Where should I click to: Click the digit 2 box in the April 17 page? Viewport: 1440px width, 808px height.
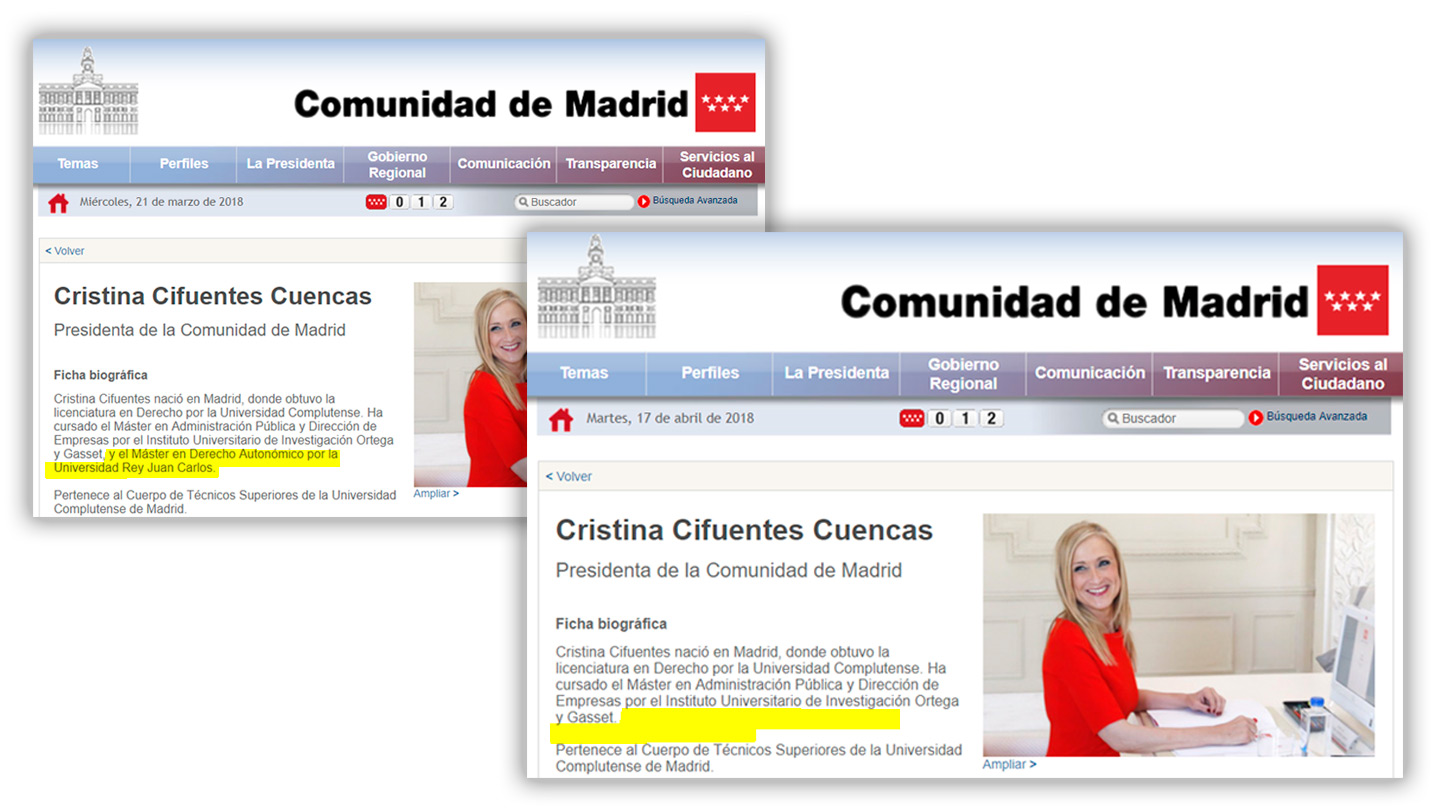(991, 419)
